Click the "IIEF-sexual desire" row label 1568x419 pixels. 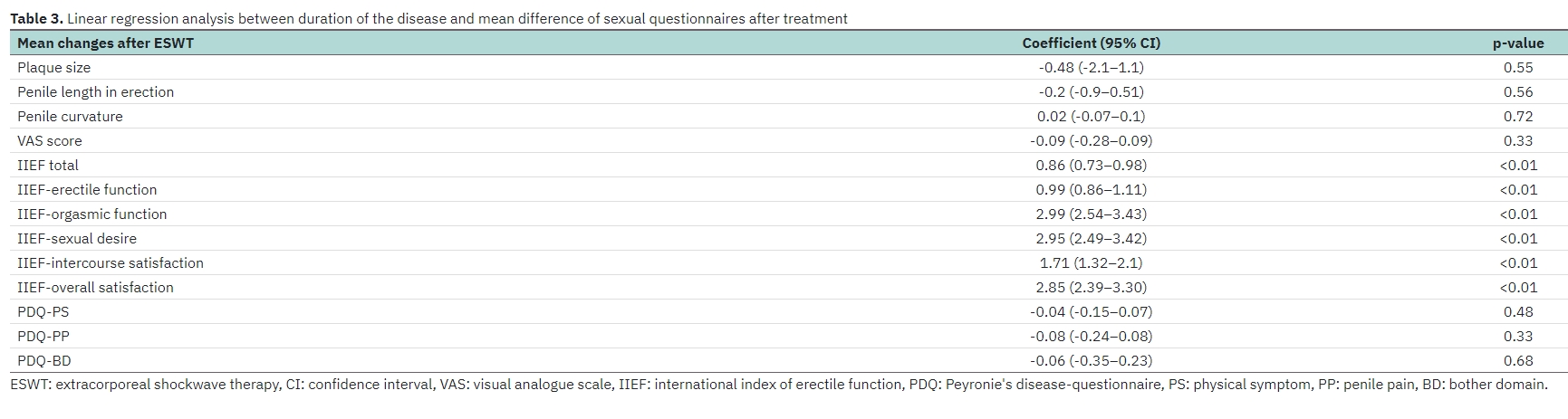point(77,239)
